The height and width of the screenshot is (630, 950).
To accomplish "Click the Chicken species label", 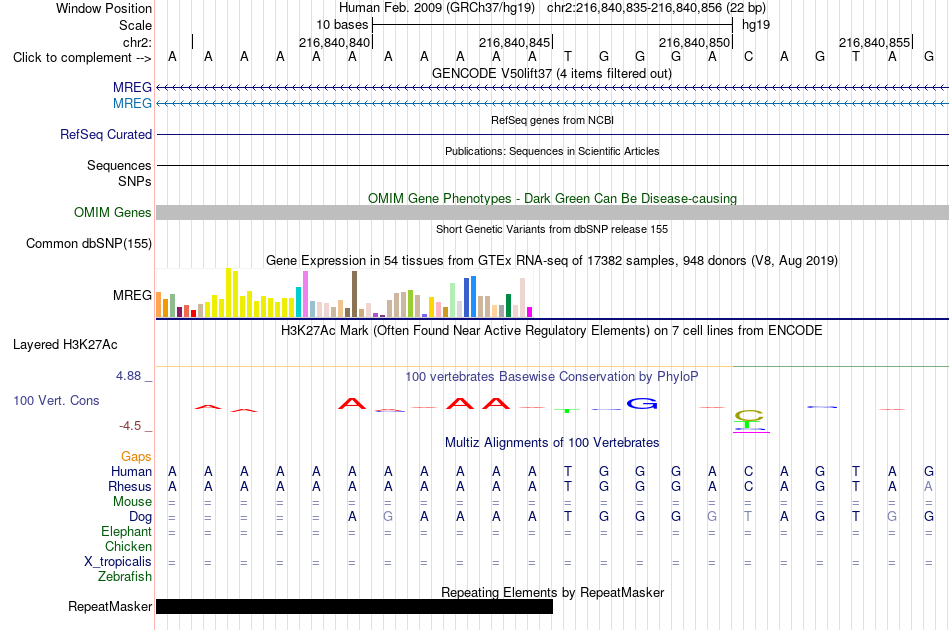I will (128, 546).
